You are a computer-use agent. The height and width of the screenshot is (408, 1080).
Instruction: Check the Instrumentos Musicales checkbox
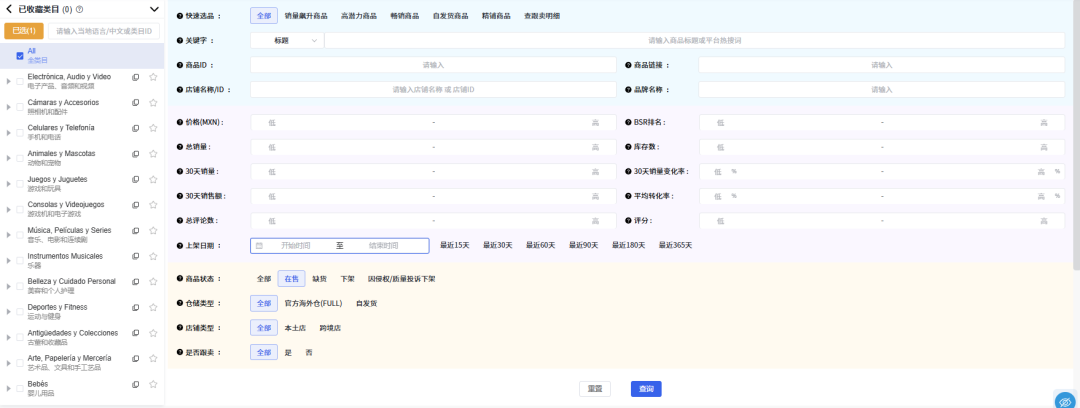20,261
